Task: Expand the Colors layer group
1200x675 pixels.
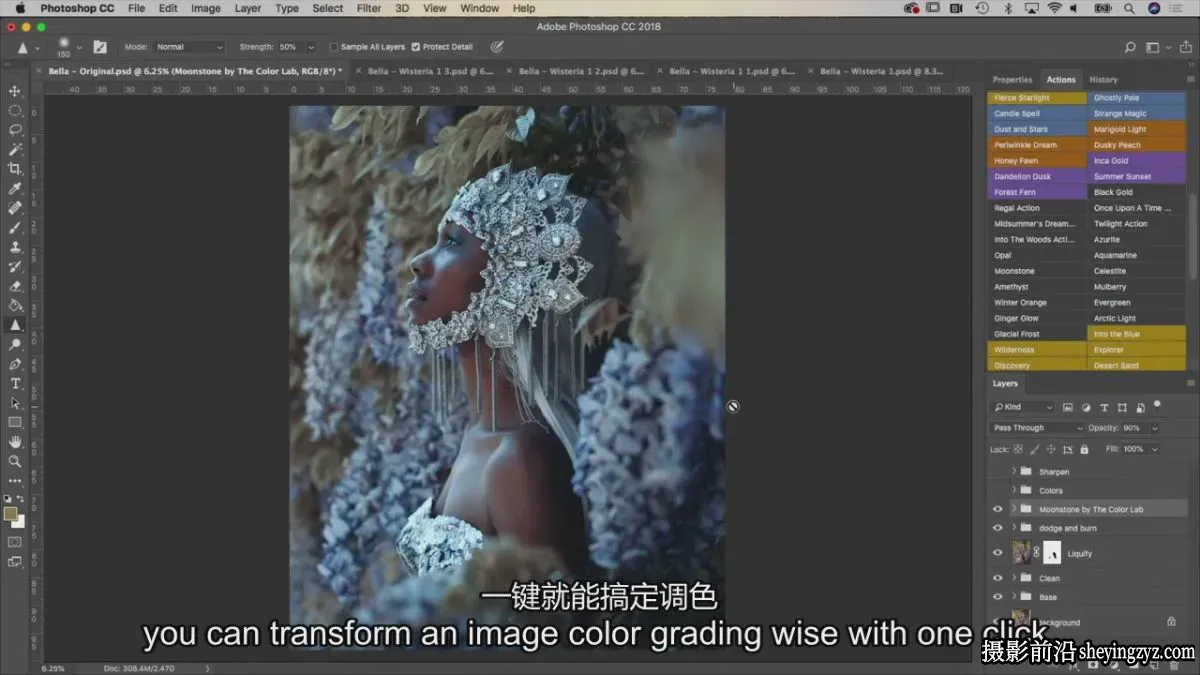Action: 1014,490
